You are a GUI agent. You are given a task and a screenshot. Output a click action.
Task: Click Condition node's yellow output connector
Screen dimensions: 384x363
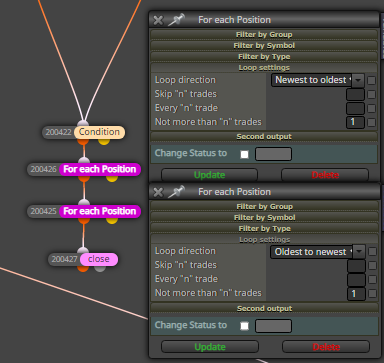104,141
